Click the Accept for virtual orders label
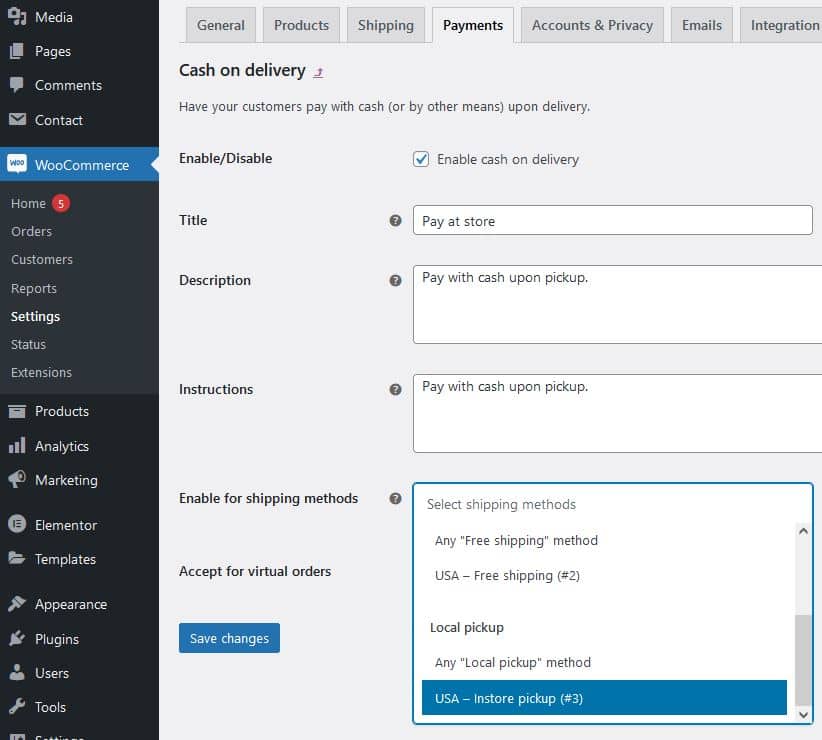Image resolution: width=822 pixels, height=740 pixels. pyautogui.click(x=255, y=571)
